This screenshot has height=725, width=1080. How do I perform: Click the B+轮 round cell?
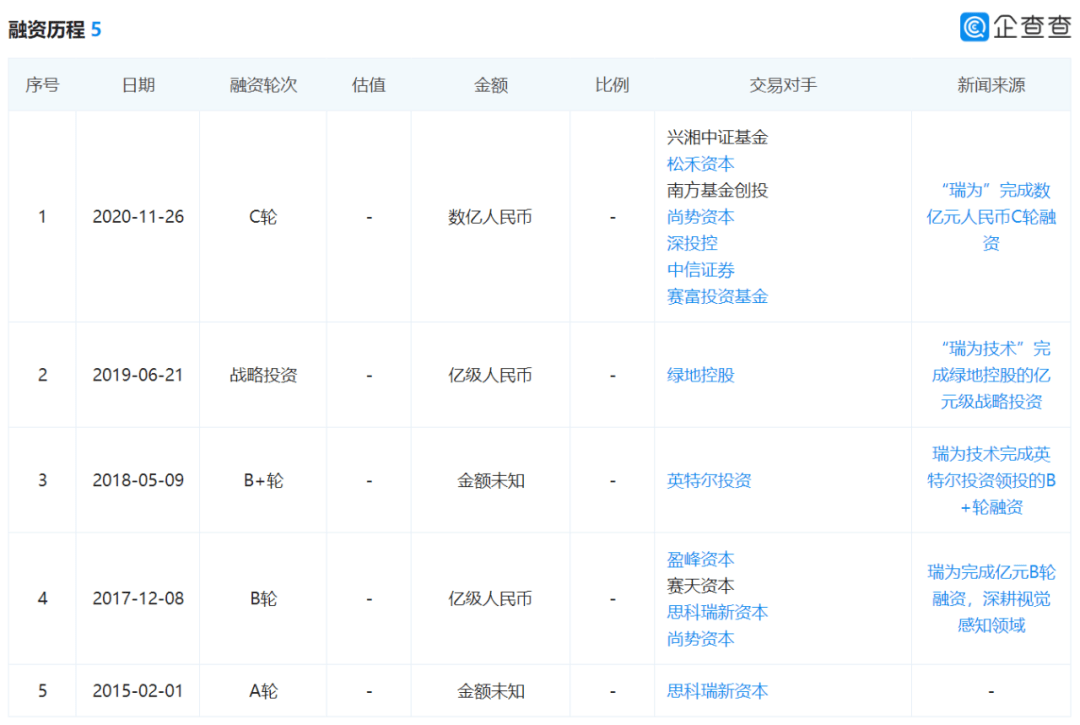click(263, 481)
